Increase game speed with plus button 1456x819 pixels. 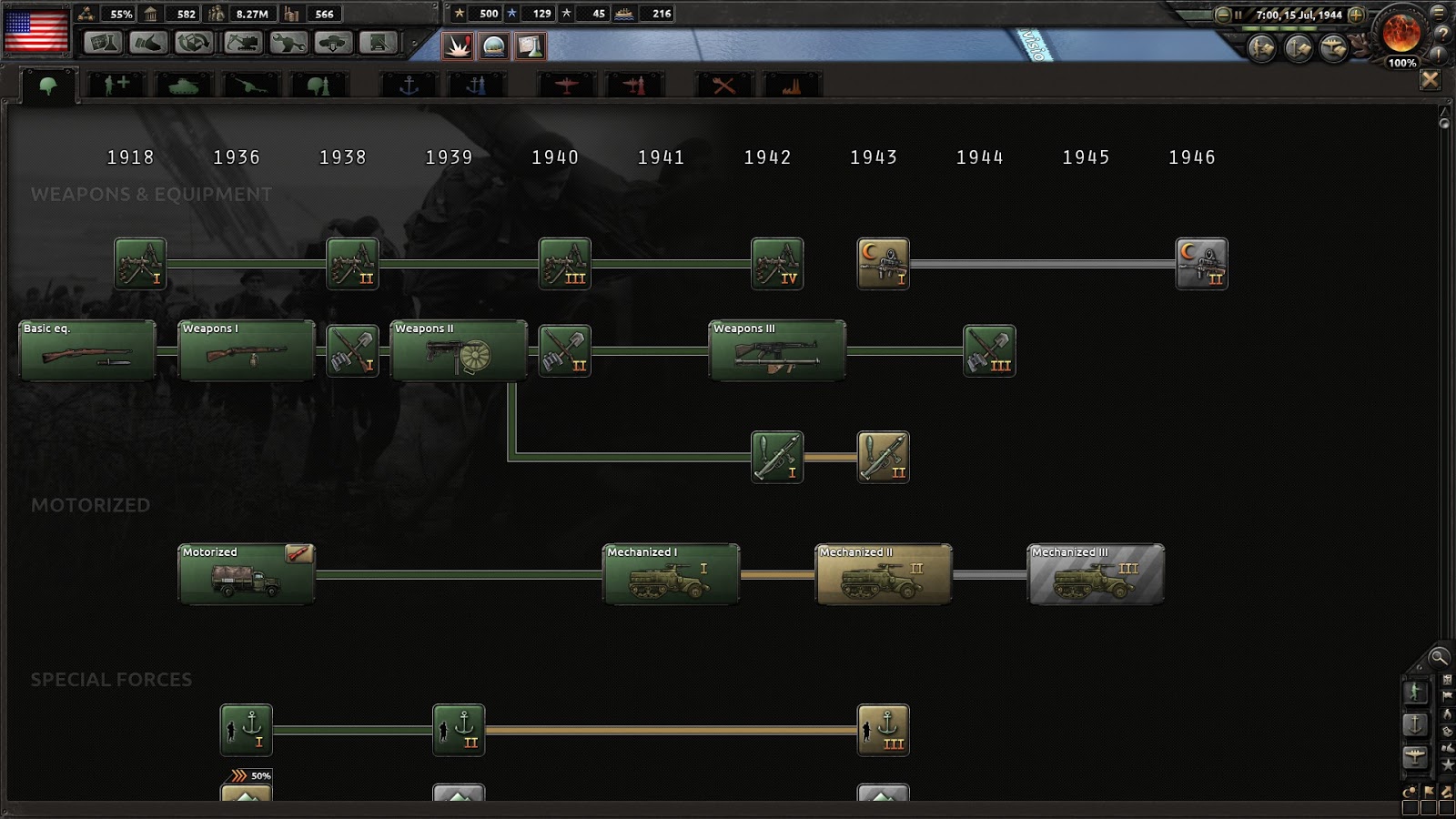[1356, 15]
